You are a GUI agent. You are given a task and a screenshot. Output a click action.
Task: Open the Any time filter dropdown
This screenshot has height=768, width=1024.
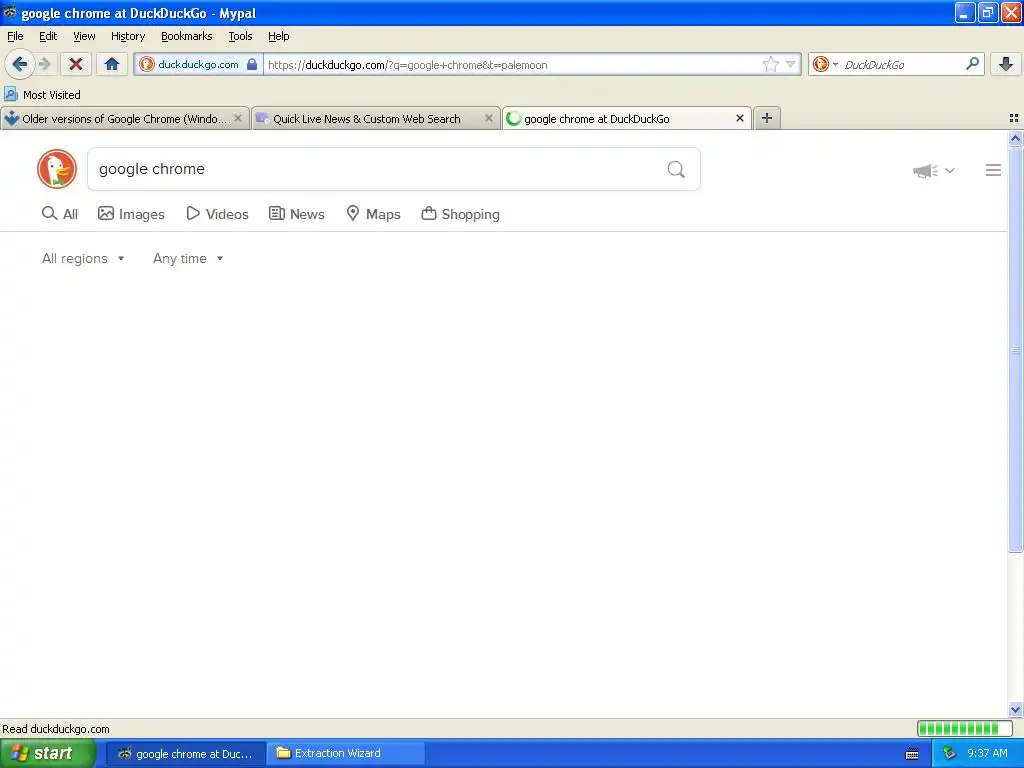tap(188, 259)
